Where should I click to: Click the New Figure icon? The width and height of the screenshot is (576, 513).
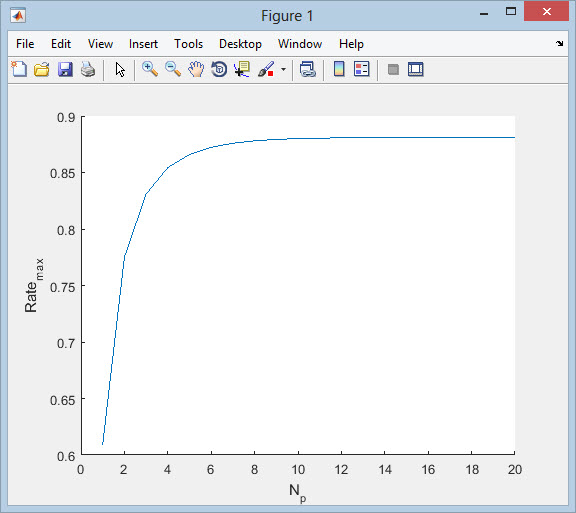[x=19, y=69]
